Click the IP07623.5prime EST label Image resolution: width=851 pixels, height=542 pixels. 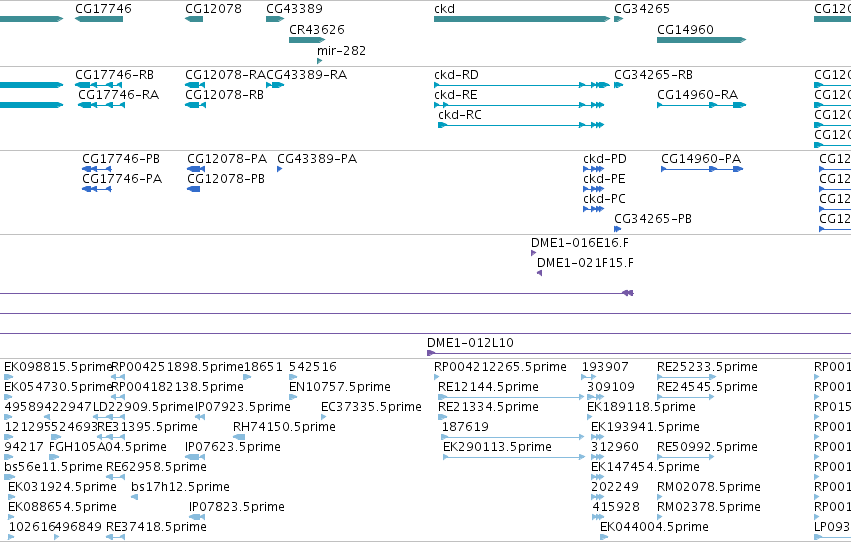tap(233, 447)
